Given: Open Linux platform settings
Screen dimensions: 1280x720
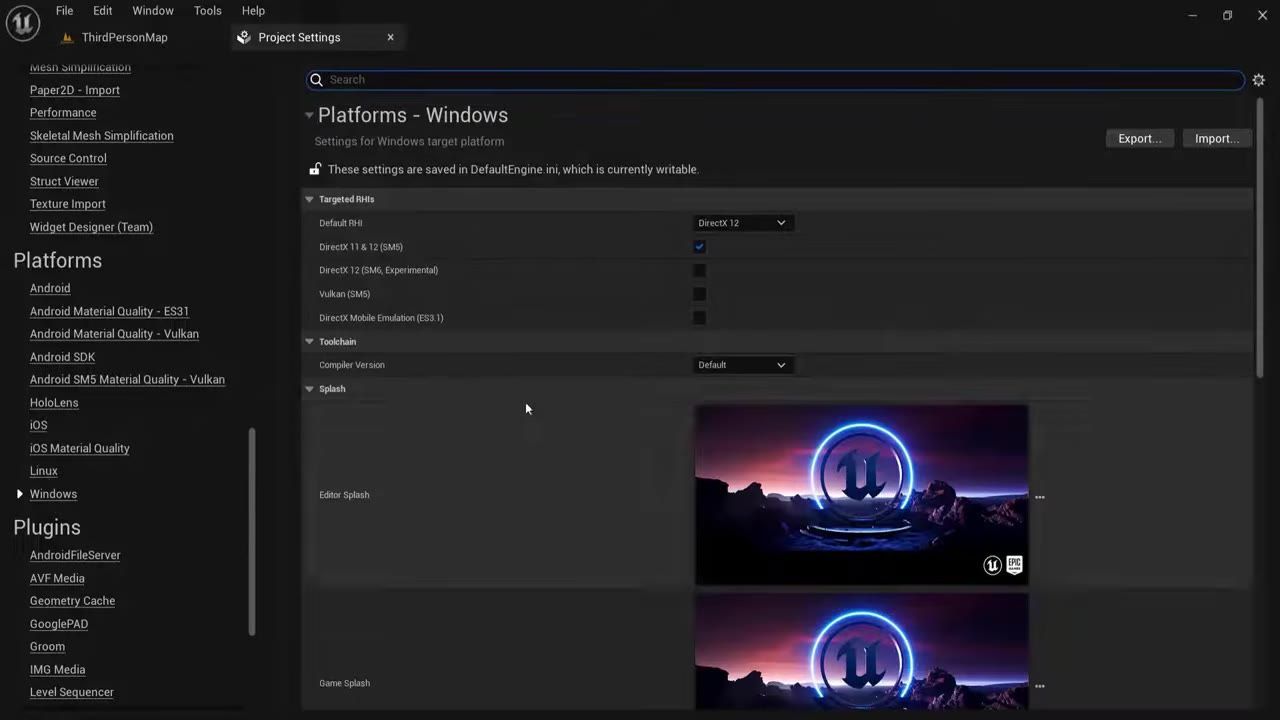Looking at the screenshot, I should [44, 471].
